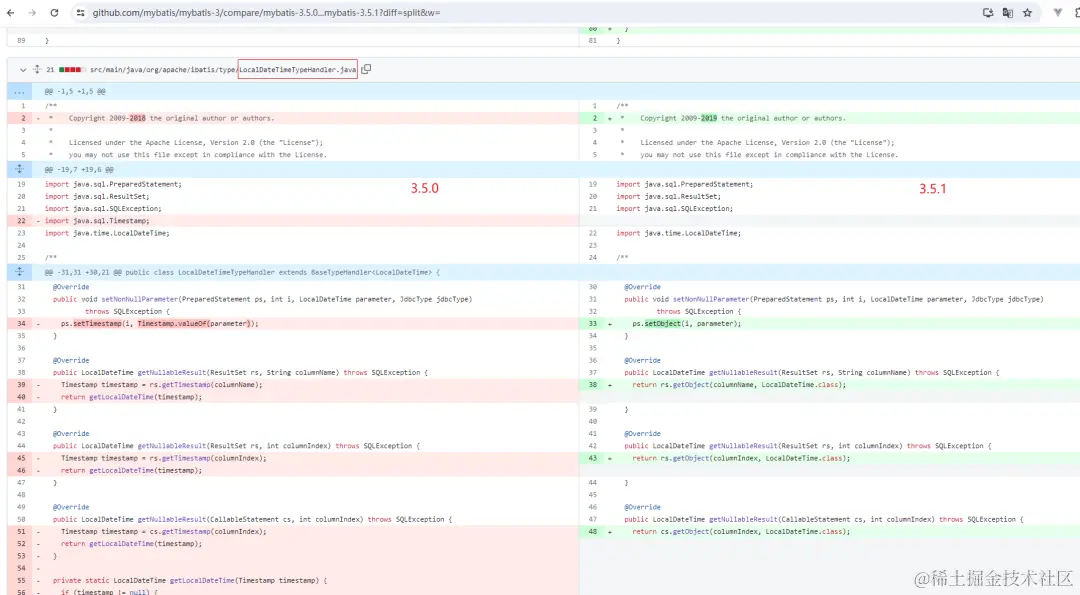Click the diffstat squares next to 21
Viewport: 1080px width, 595px height.
click(x=70, y=70)
